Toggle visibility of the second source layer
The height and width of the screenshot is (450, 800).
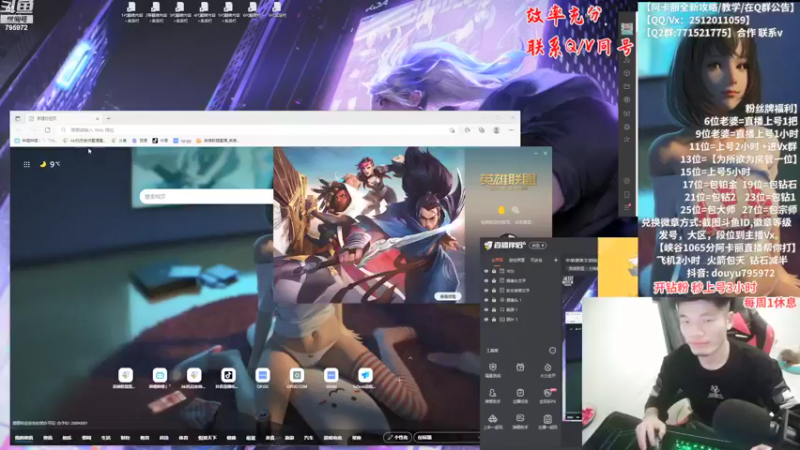click(x=486, y=281)
